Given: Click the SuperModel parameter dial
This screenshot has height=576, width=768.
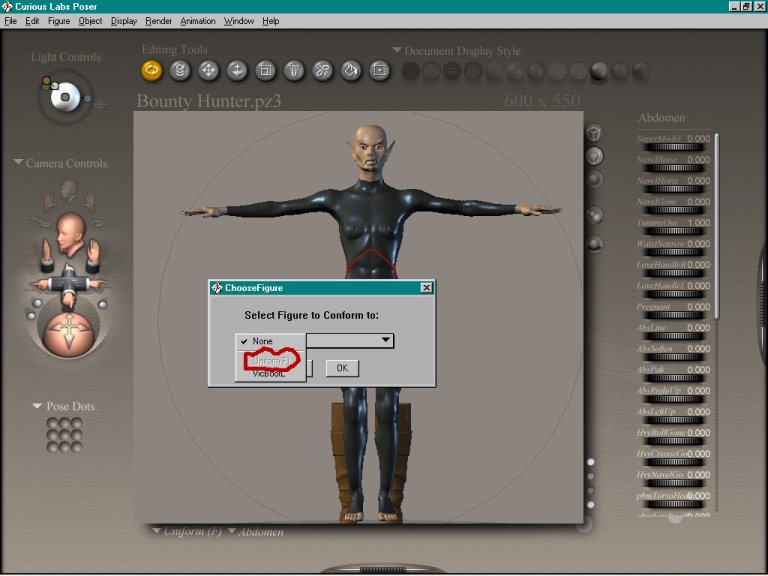Looking at the screenshot, I should 673,147.
